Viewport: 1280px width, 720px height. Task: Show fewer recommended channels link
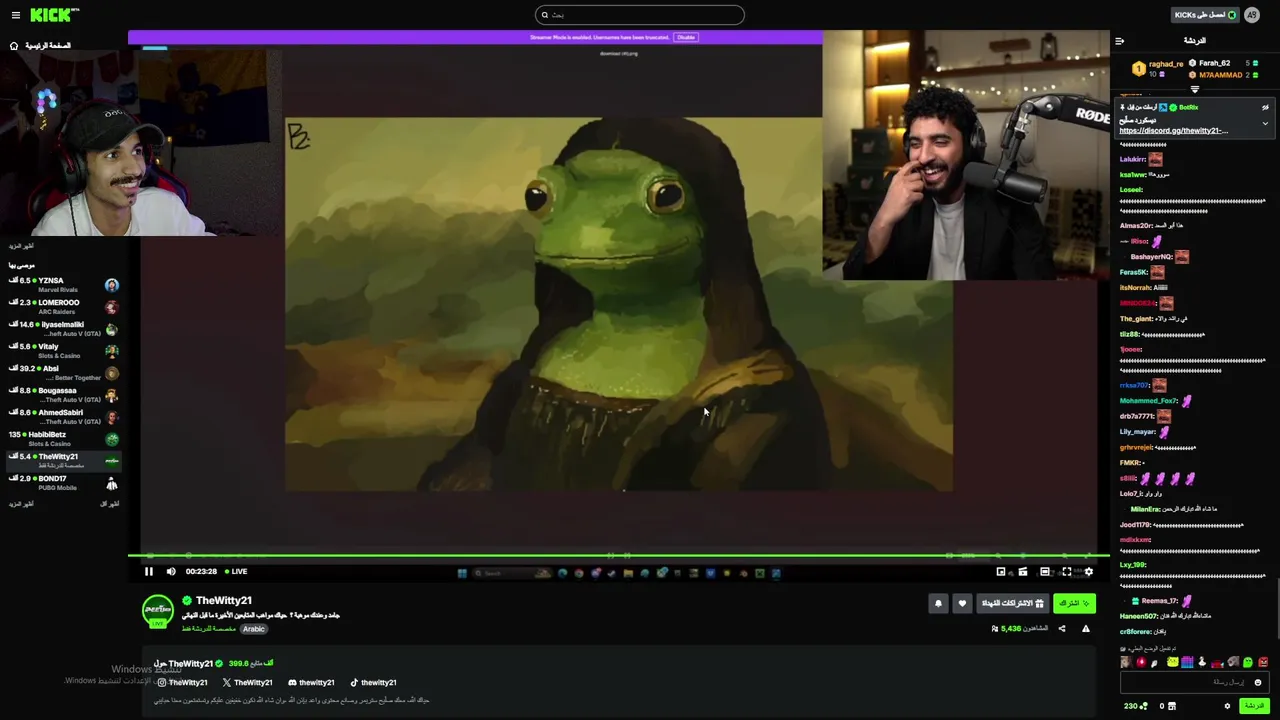[x=110, y=504]
